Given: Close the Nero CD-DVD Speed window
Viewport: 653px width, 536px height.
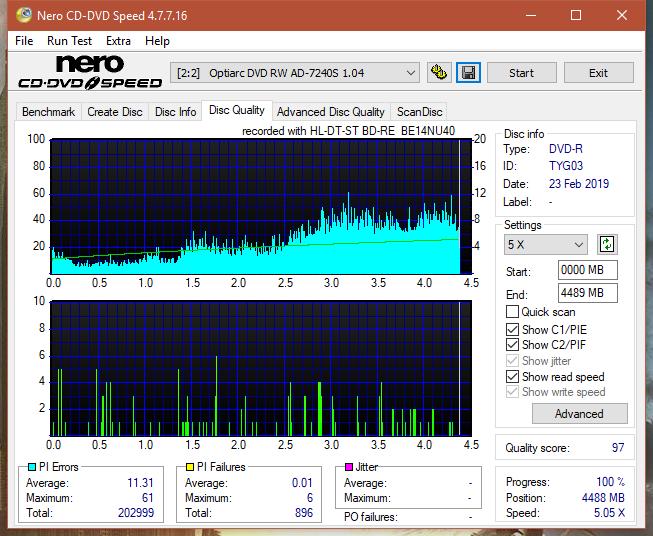Looking at the screenshot, I should tap(622, 15).
